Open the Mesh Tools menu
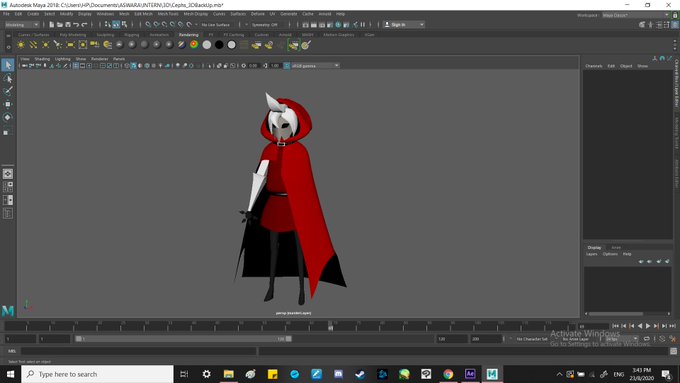The width and height of the screenshot is (680, 383). point(168,14)
